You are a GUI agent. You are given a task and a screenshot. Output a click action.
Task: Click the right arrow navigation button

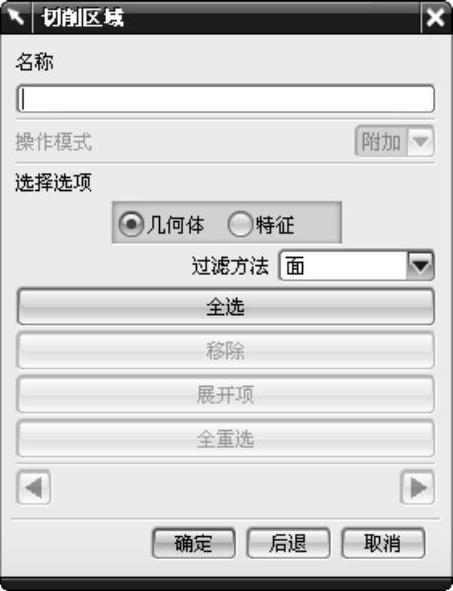(418, 487)
